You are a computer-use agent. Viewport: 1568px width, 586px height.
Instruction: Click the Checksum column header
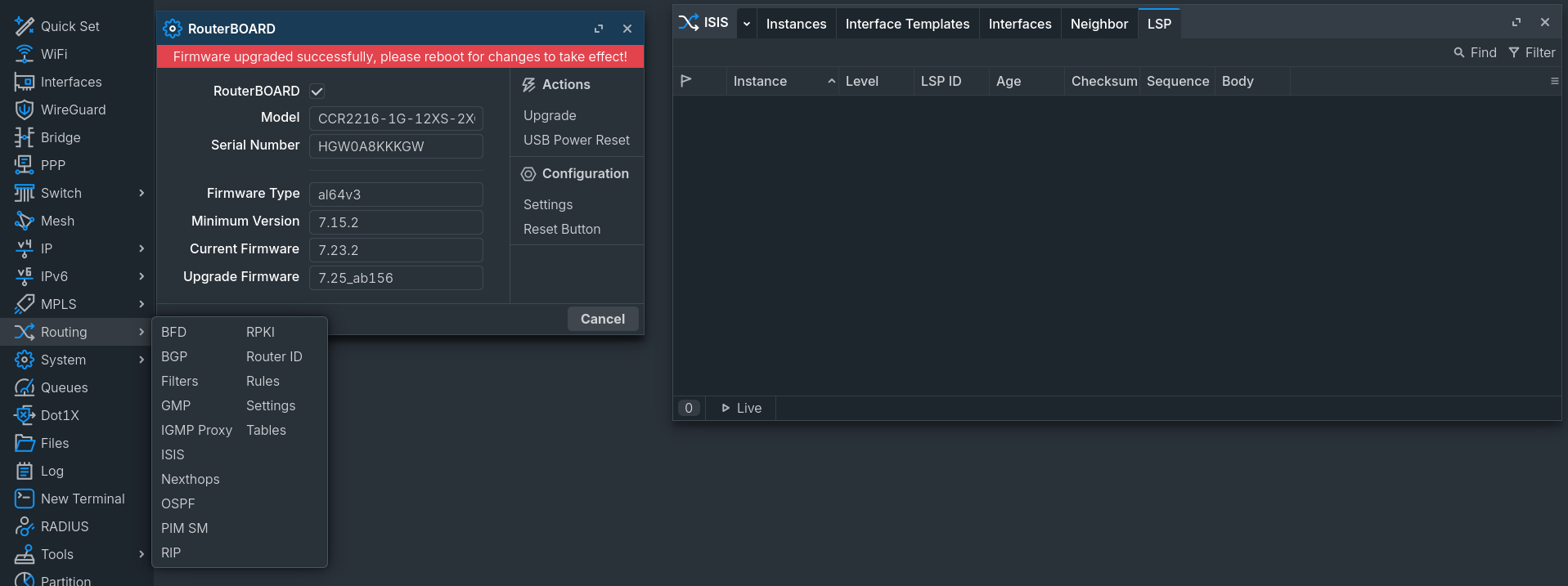pyautogui.click(x=1103, y=81)
